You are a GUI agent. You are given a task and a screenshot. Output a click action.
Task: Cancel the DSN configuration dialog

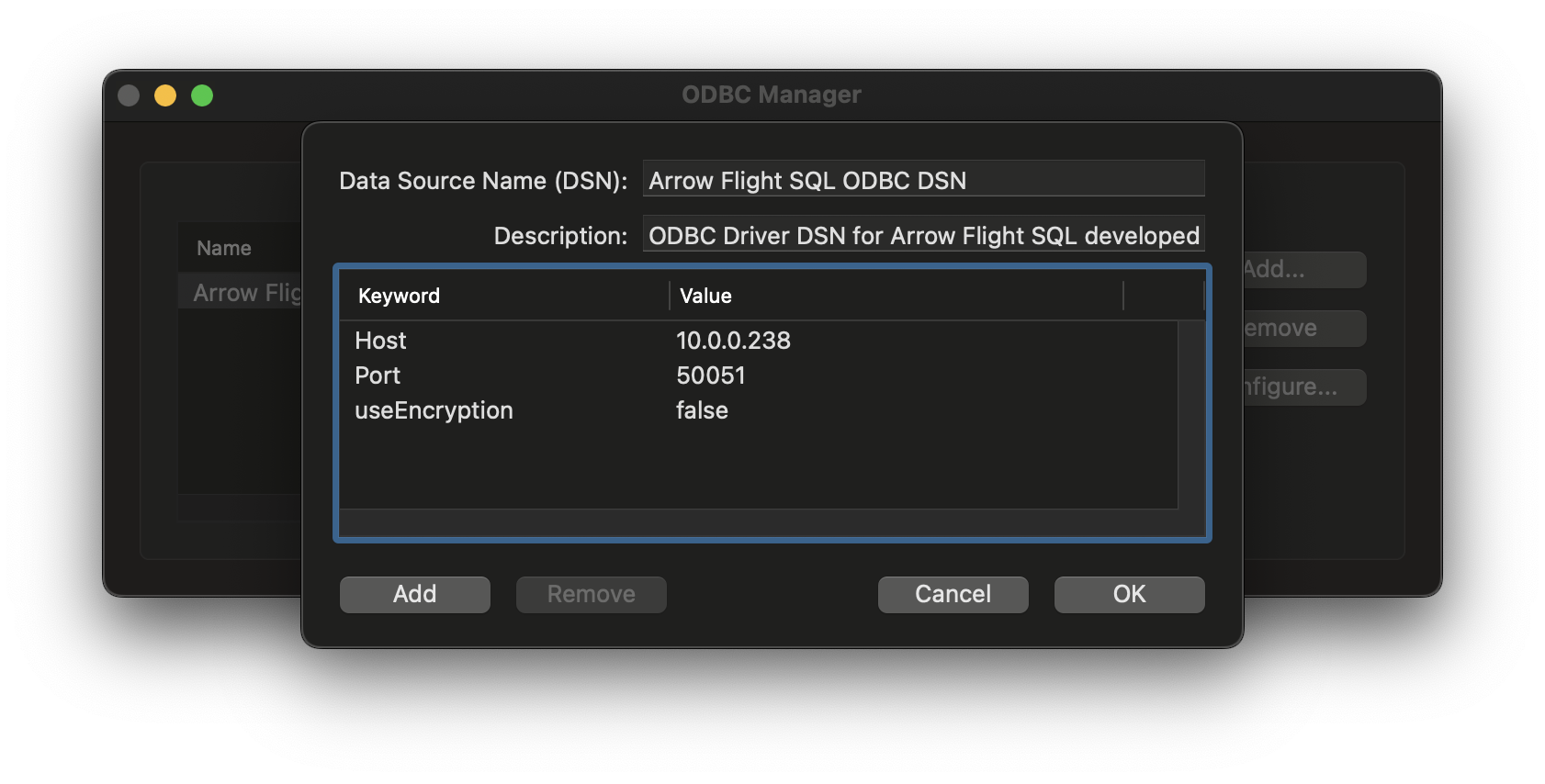(x=953, y=594)
